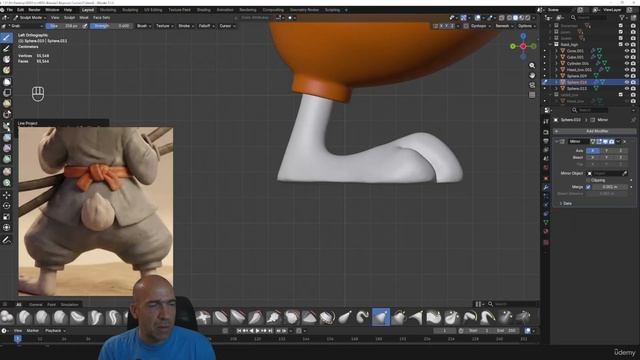
Task: Toggle the Mirror Merge checkbox
Action: tap(588, 187)
